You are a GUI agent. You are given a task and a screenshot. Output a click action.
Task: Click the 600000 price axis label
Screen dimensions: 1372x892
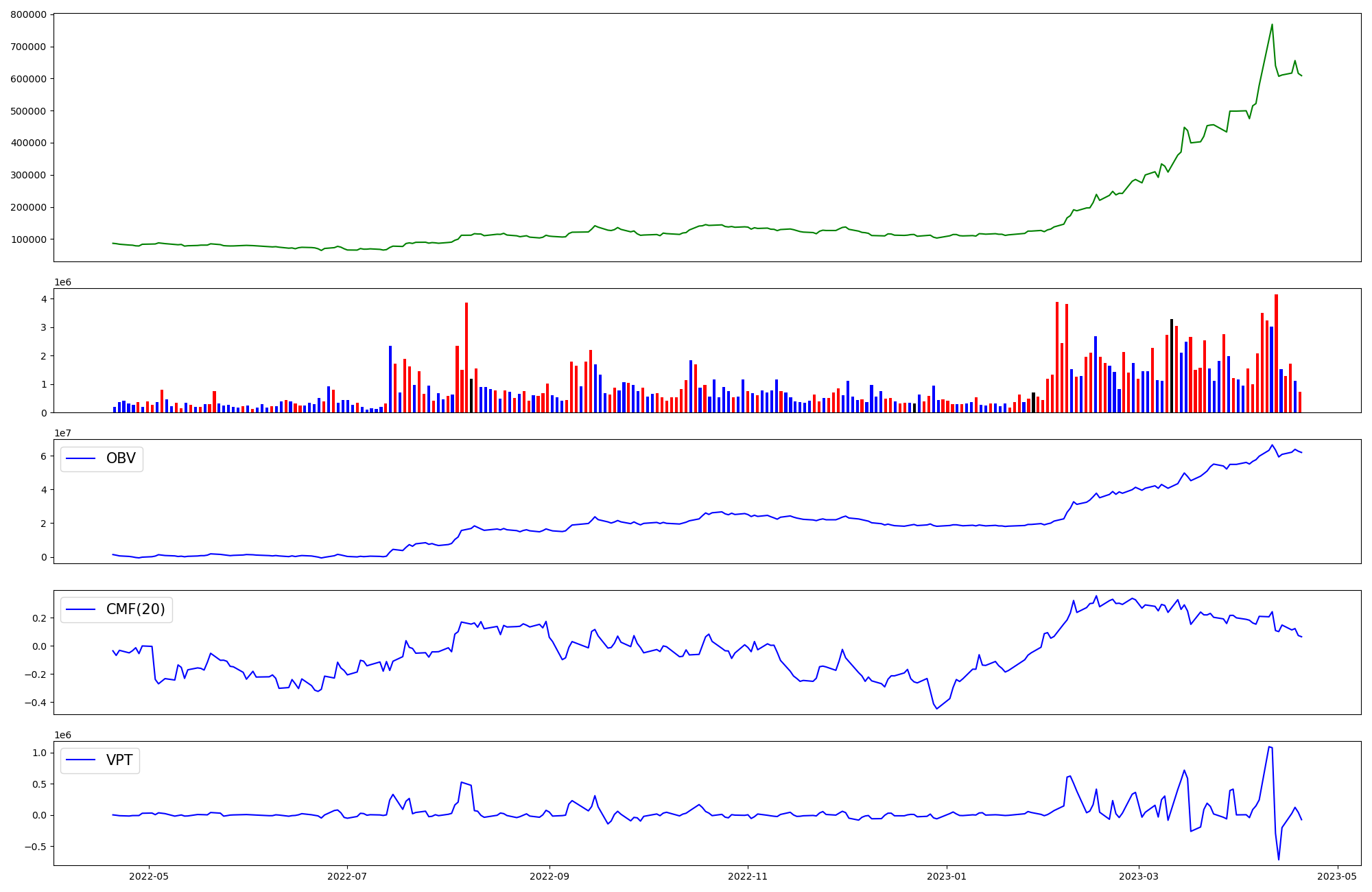click(29, 79)
